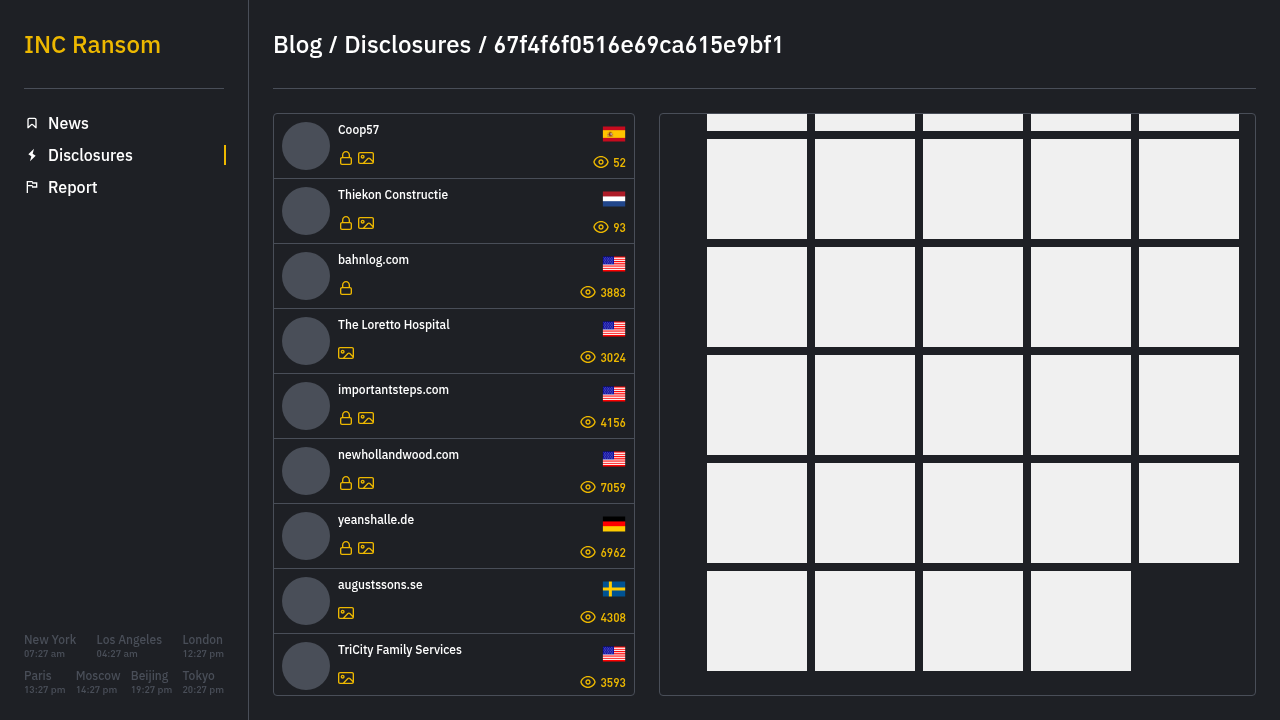Click the image icon under The Loretto Hospital

pyautogui.click(x=346, y=353)
